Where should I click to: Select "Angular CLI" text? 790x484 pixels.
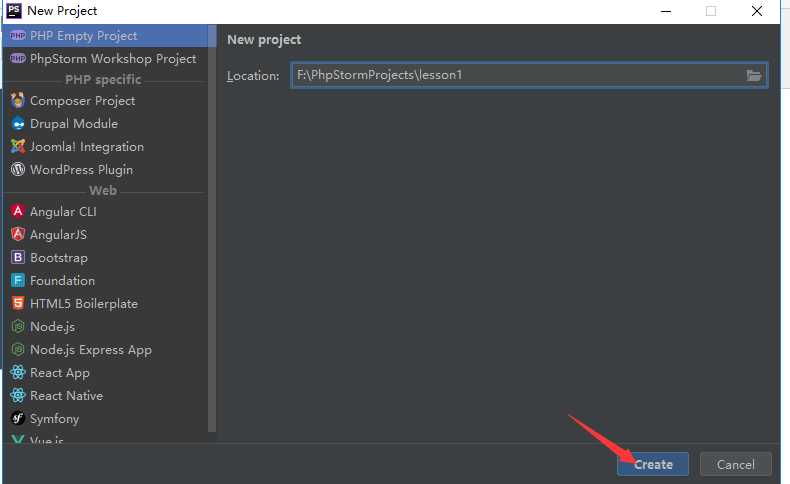click(x=63, y=212)
